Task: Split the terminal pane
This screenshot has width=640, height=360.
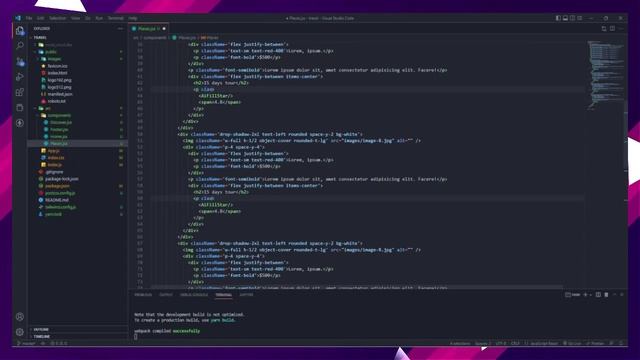Action: pos(598,294)
